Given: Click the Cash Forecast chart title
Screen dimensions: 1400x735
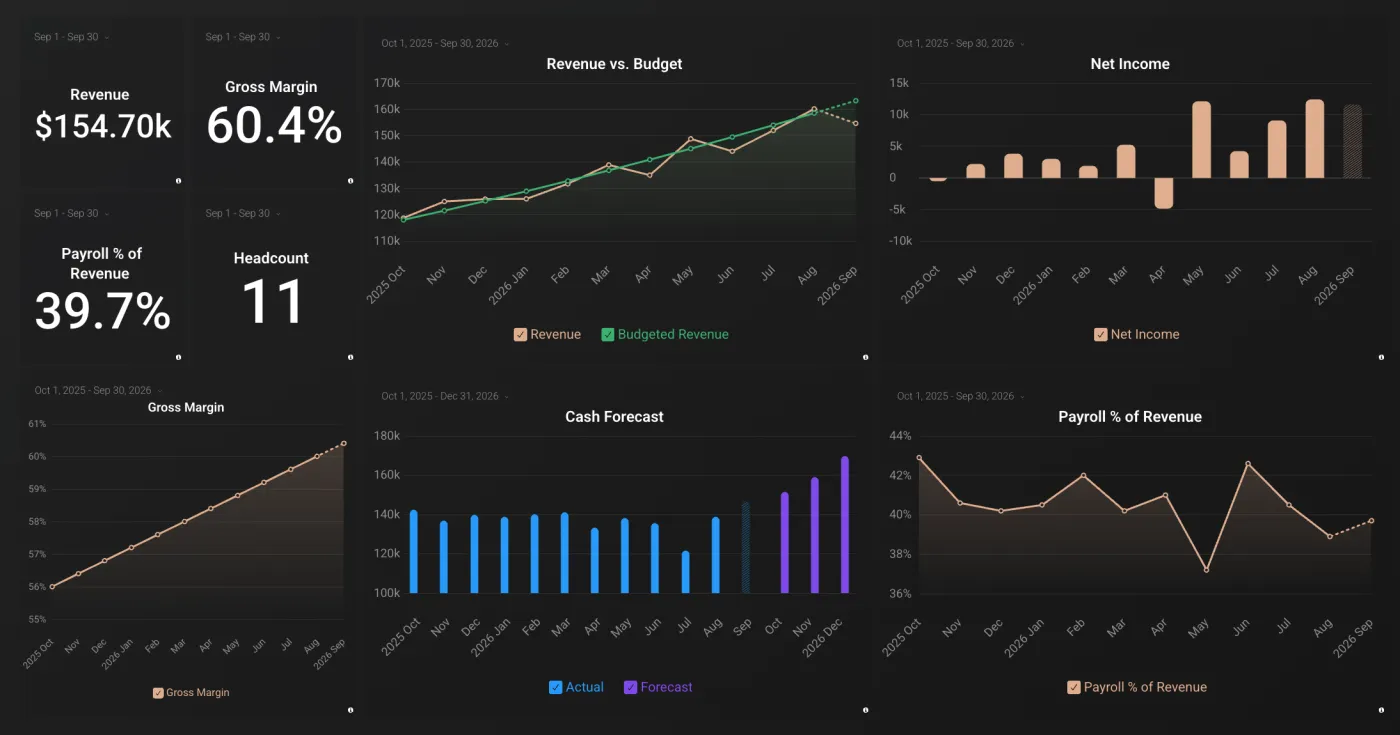Looking at the screenshot, I should pos(614,417).
